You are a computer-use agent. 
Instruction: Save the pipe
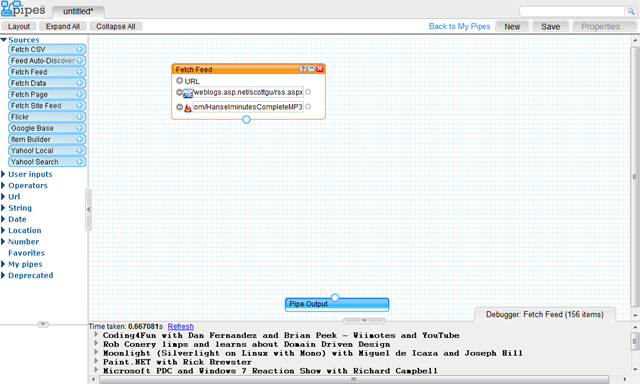551,27
